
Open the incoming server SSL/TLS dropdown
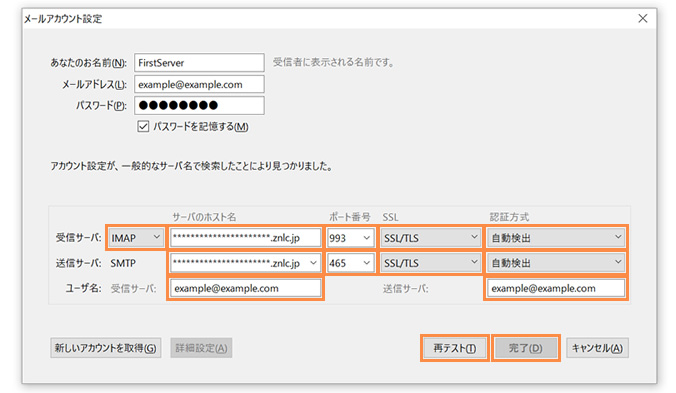tap(431, 238)
